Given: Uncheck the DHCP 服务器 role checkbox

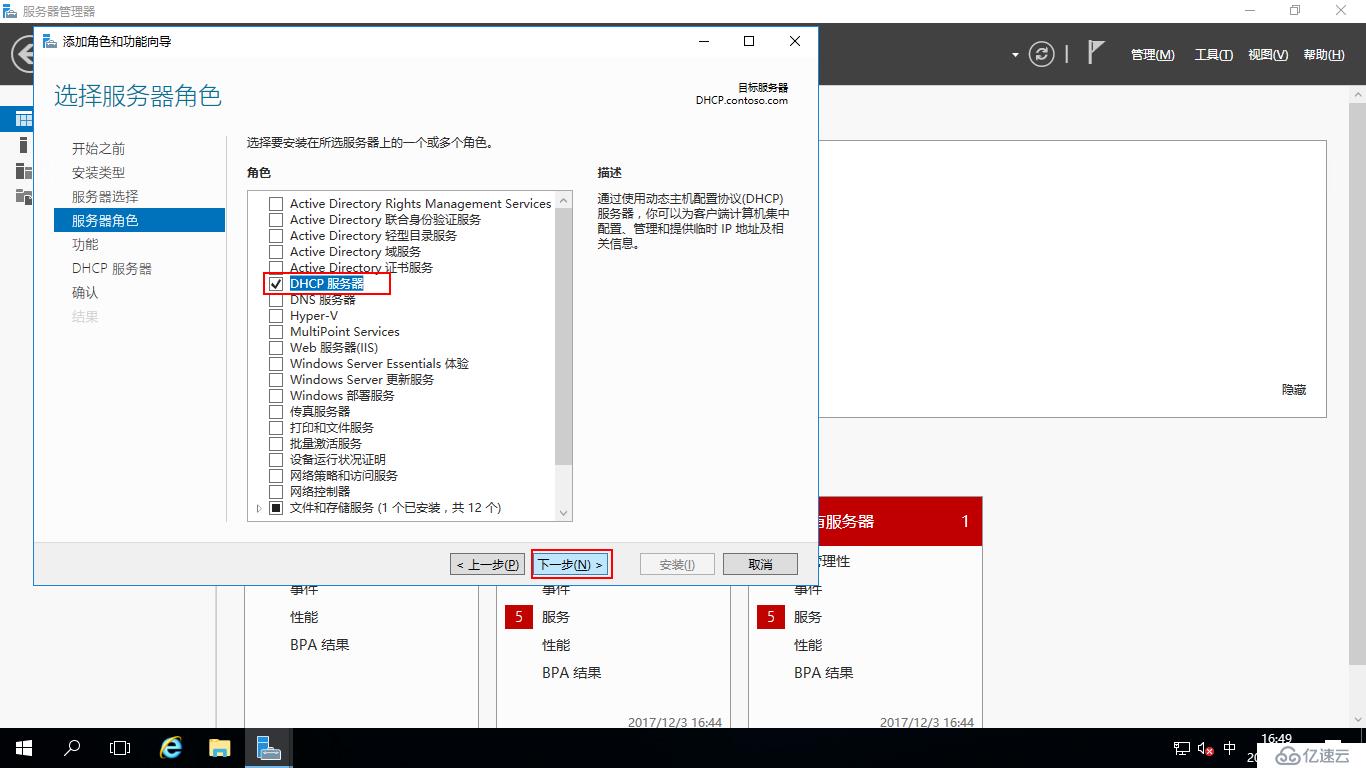Looking at the screenshot, I should point(276,284).
